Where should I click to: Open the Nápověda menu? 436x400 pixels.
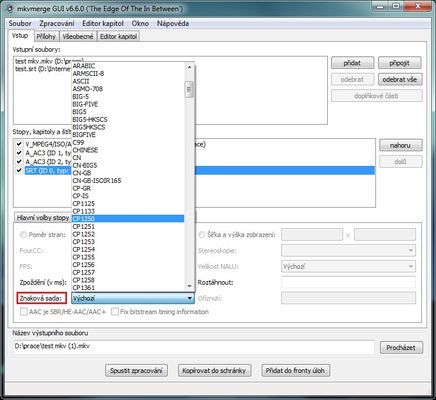point(173,24)
